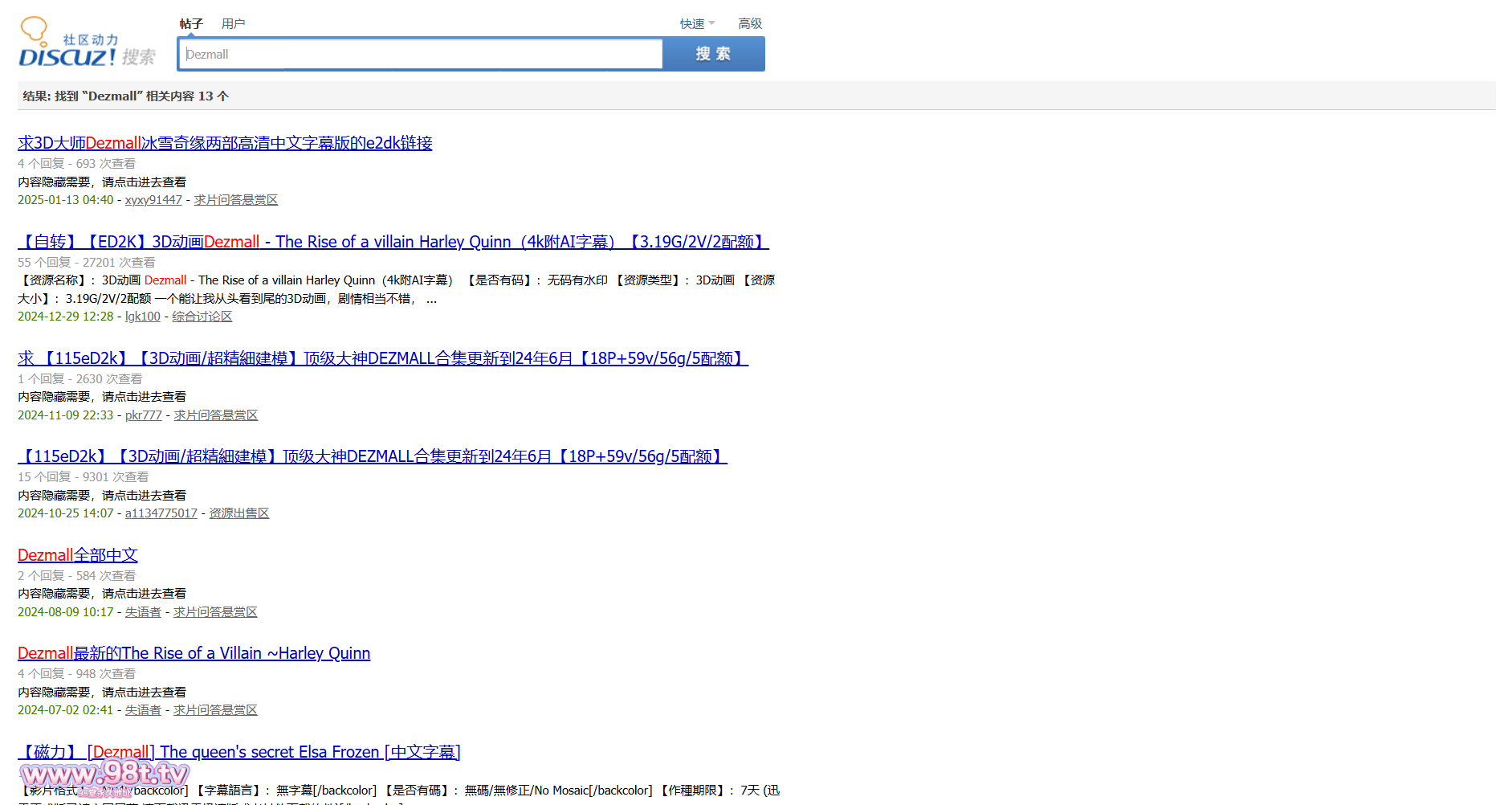The height and width of the screenshot is (805, 1512).
Task: Open the 高级 advanced search link
Action: click(x=750, y=24)
